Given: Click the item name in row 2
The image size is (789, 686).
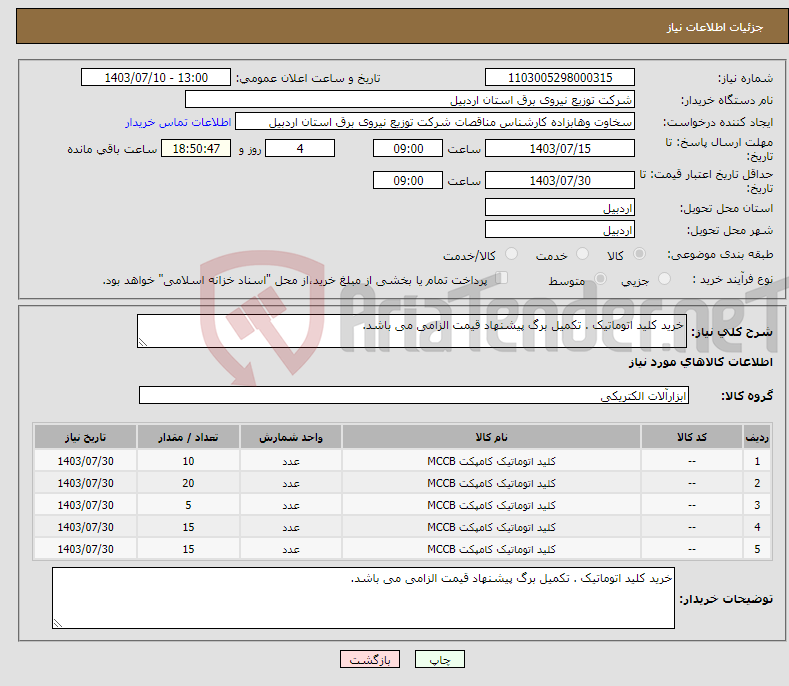Looking at the screenshot, I should click(x=491, y=483).
